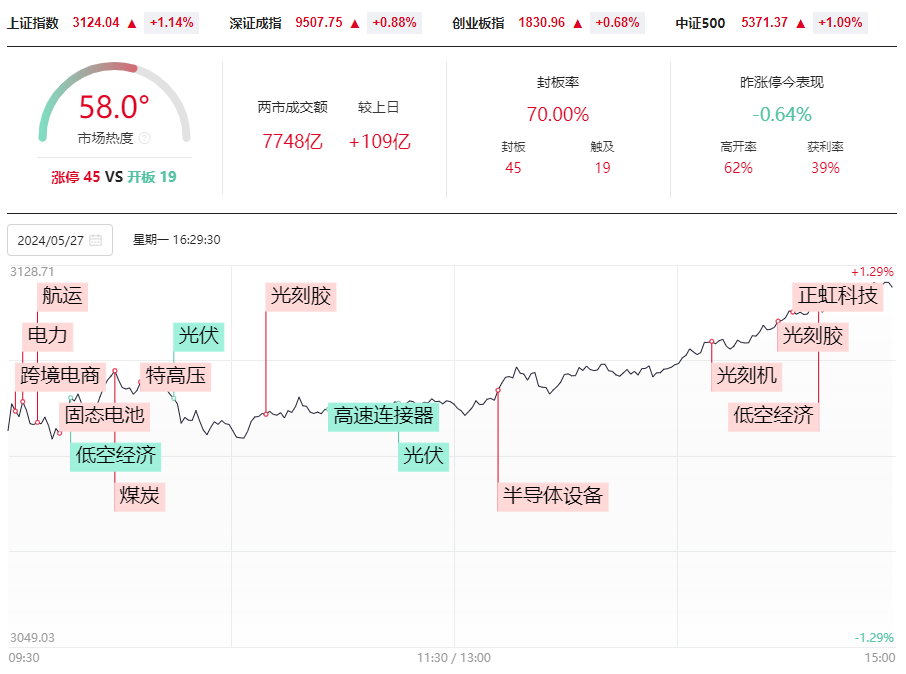Image resolution: width=906 pixels, height=674 pixels.
Task: Click the 开板 19 count text
Action: [x=152, y=177]
